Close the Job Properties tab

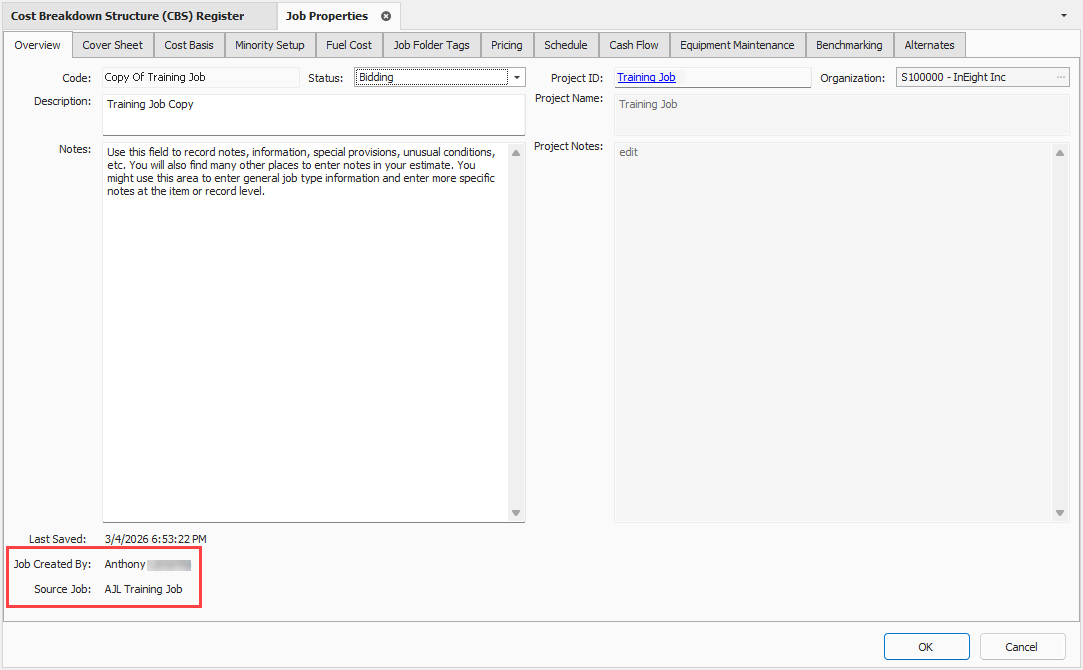(386, 16)
